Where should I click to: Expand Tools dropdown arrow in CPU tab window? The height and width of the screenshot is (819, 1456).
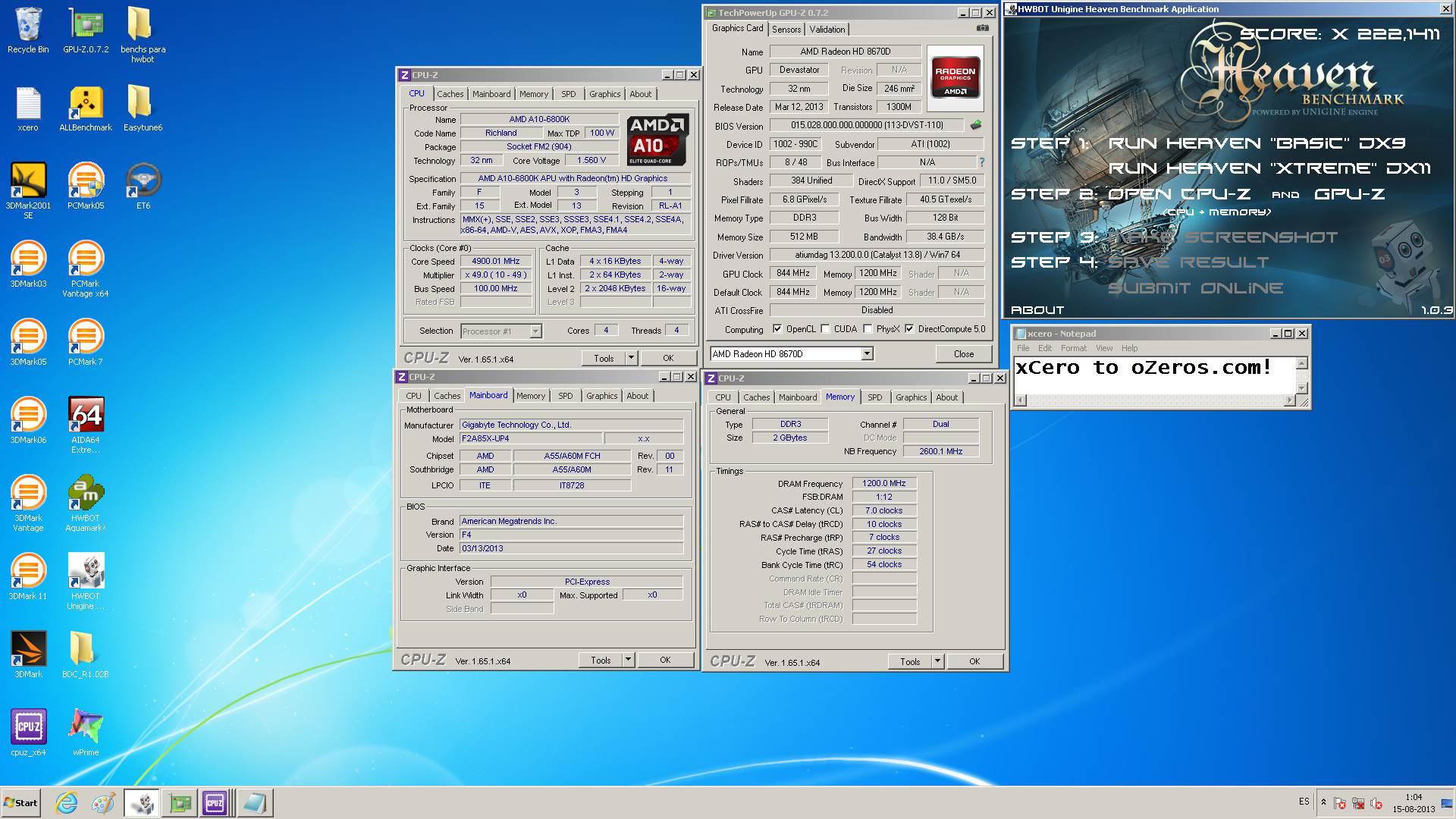pos(631,359)
